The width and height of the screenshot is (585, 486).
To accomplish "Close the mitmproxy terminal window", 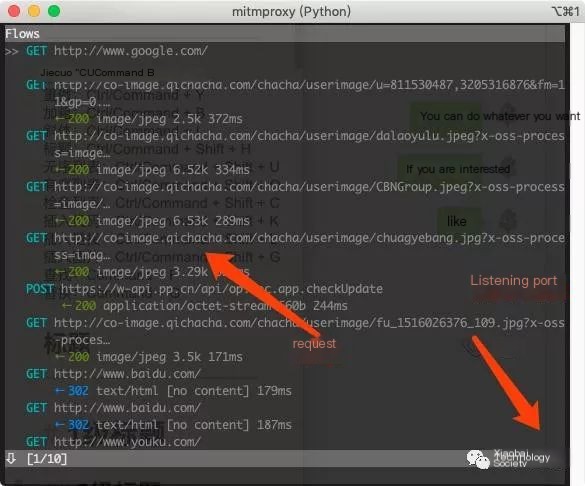I will [x=14, y=11].
